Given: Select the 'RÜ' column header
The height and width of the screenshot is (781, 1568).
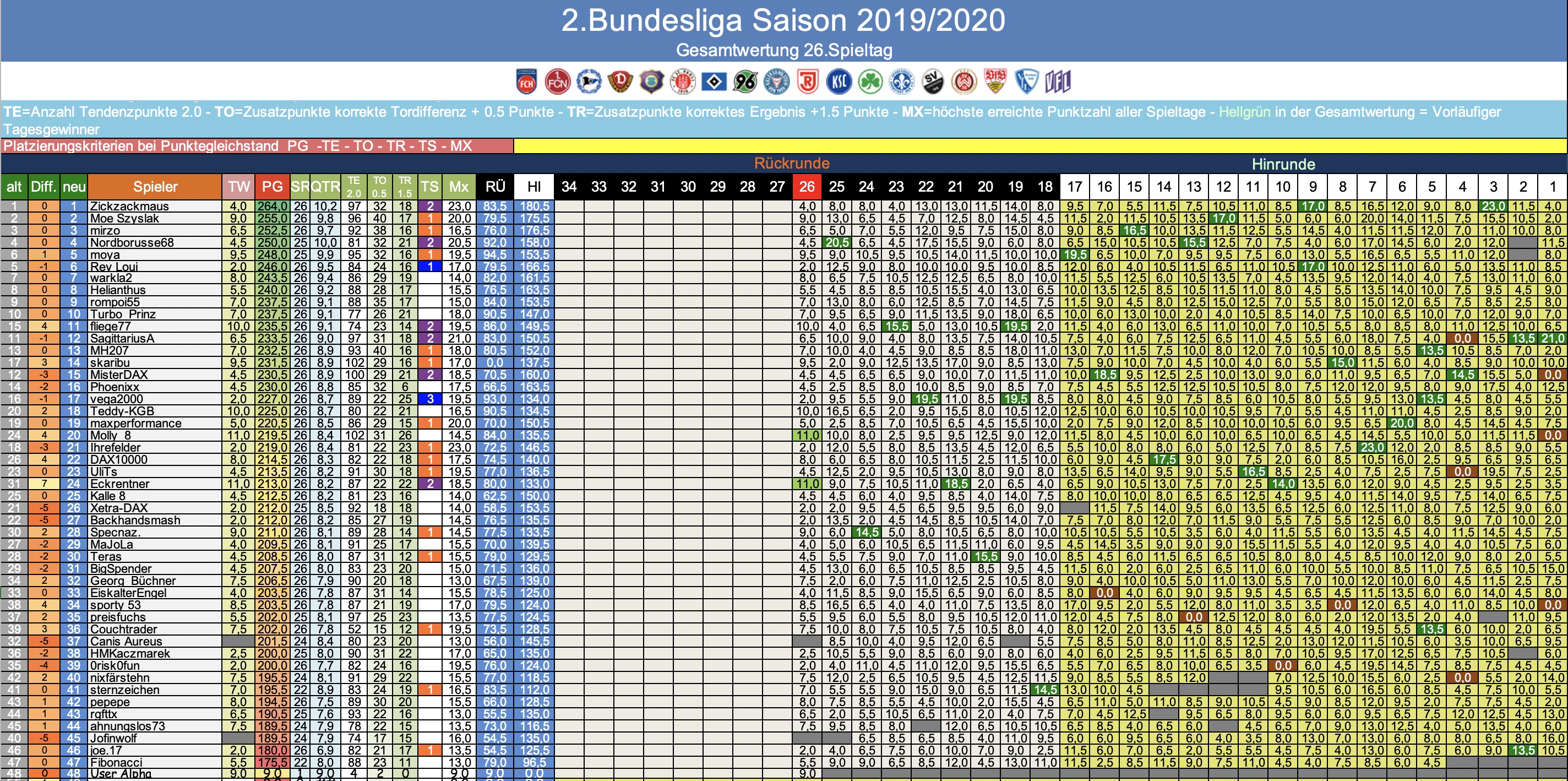Looking at the screenshot, I should 495,187.
